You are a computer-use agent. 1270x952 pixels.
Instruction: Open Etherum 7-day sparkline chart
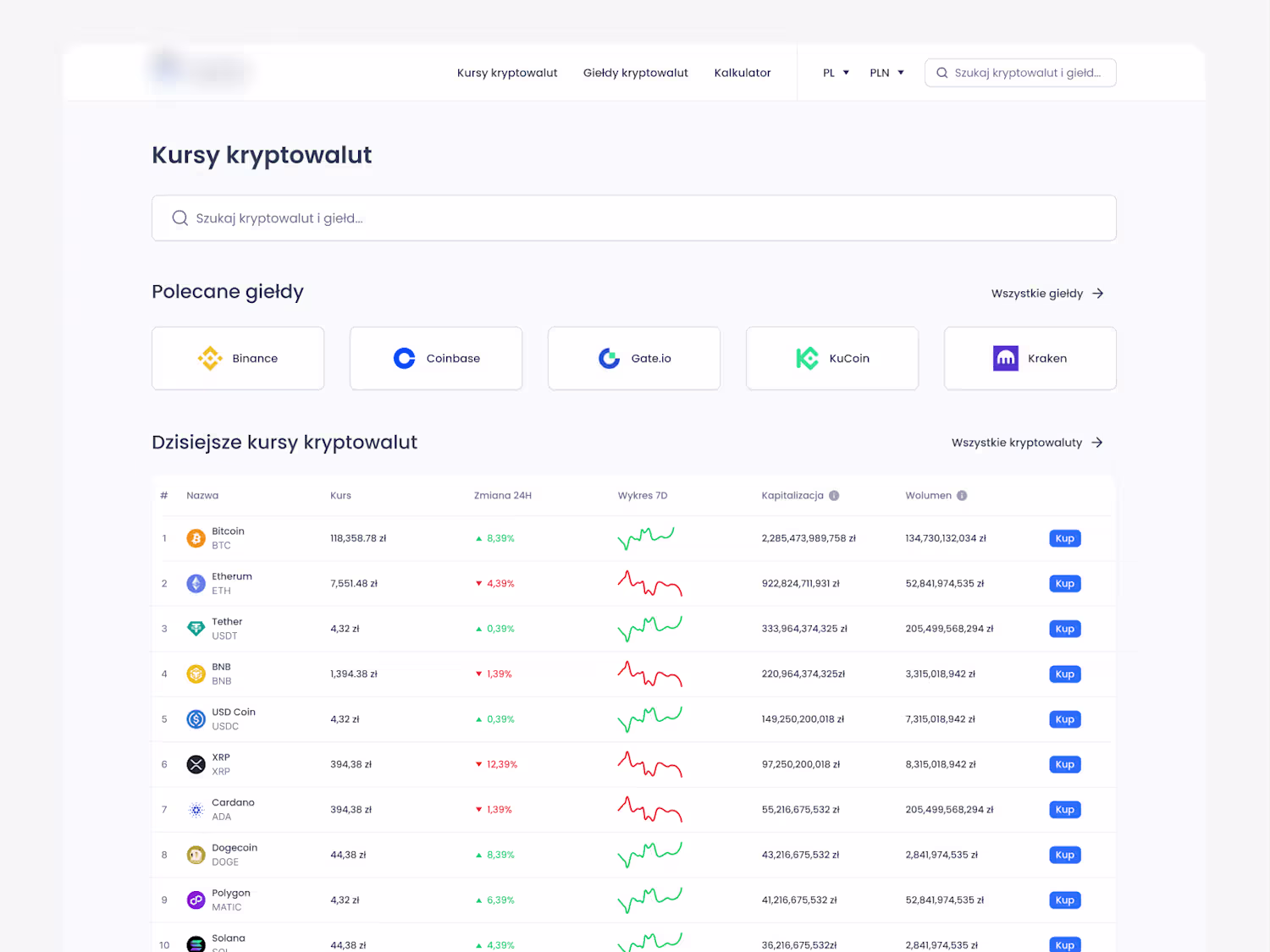[650, 583]
